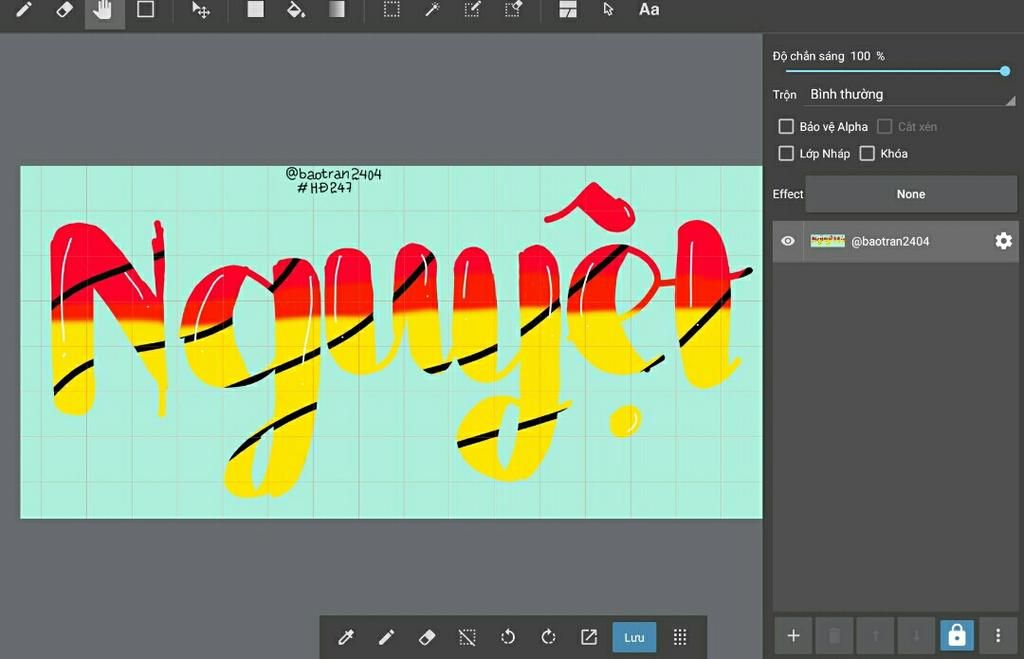The width and height of the screenshot is (1024, 659).
Task: Select the Hand pan tool
Action: [103, 10]
